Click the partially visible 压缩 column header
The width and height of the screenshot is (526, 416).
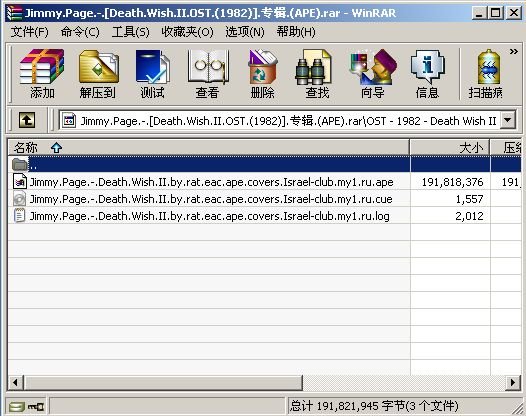tap(506, 148)
